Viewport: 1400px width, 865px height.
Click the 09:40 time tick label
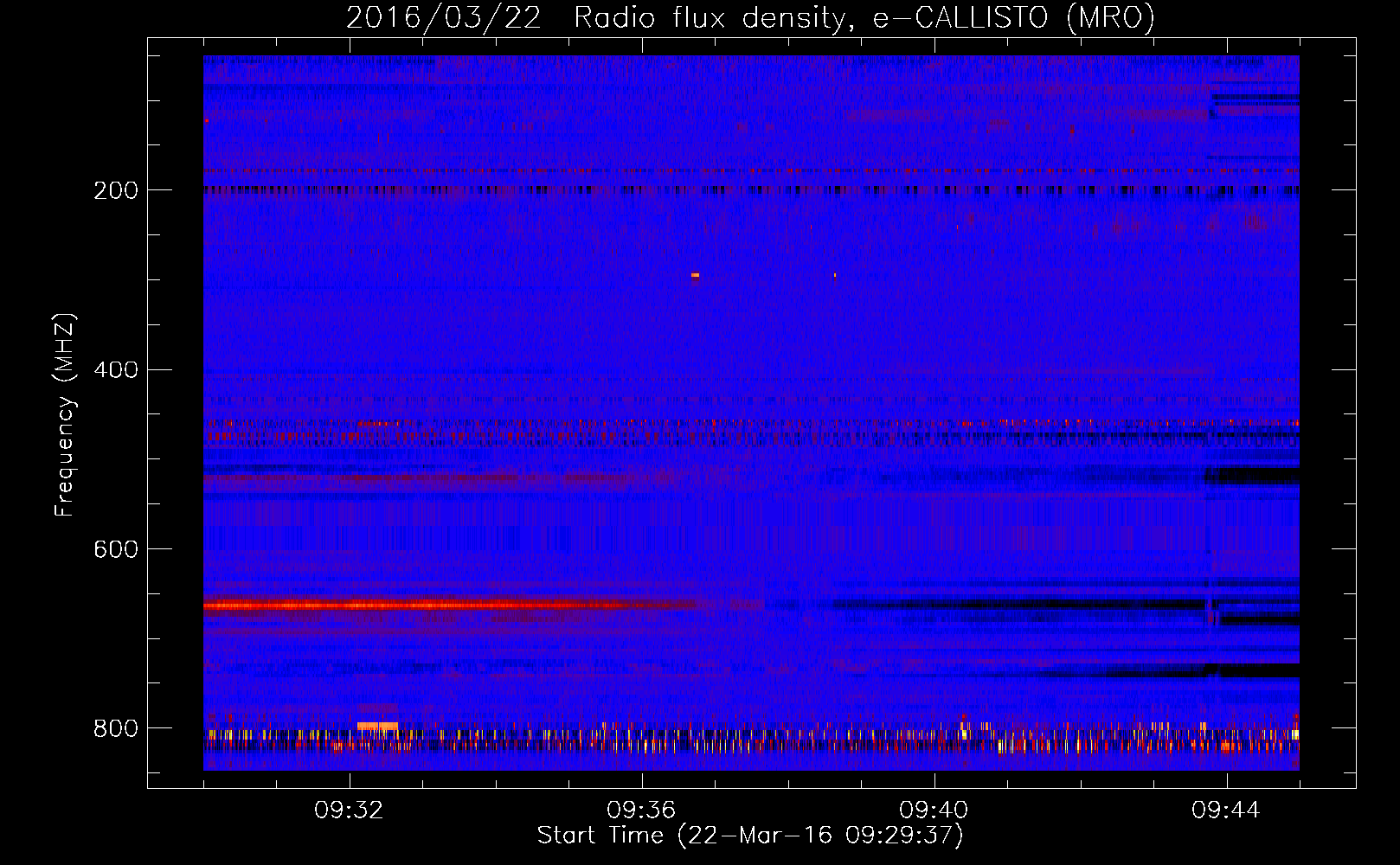[934, 811]
